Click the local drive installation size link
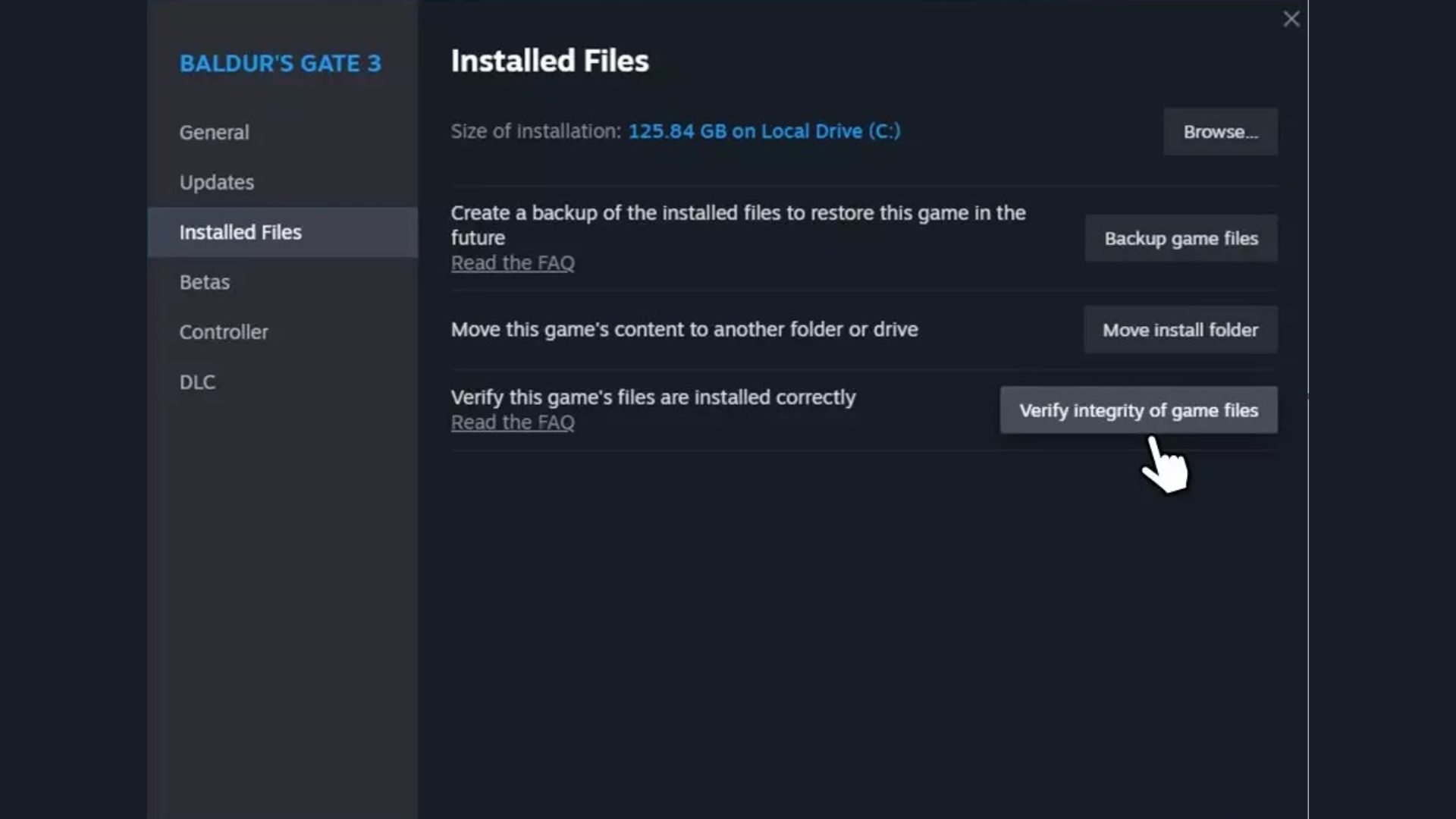This screenshot has width=1456, height=819. (x=764, y=131)
